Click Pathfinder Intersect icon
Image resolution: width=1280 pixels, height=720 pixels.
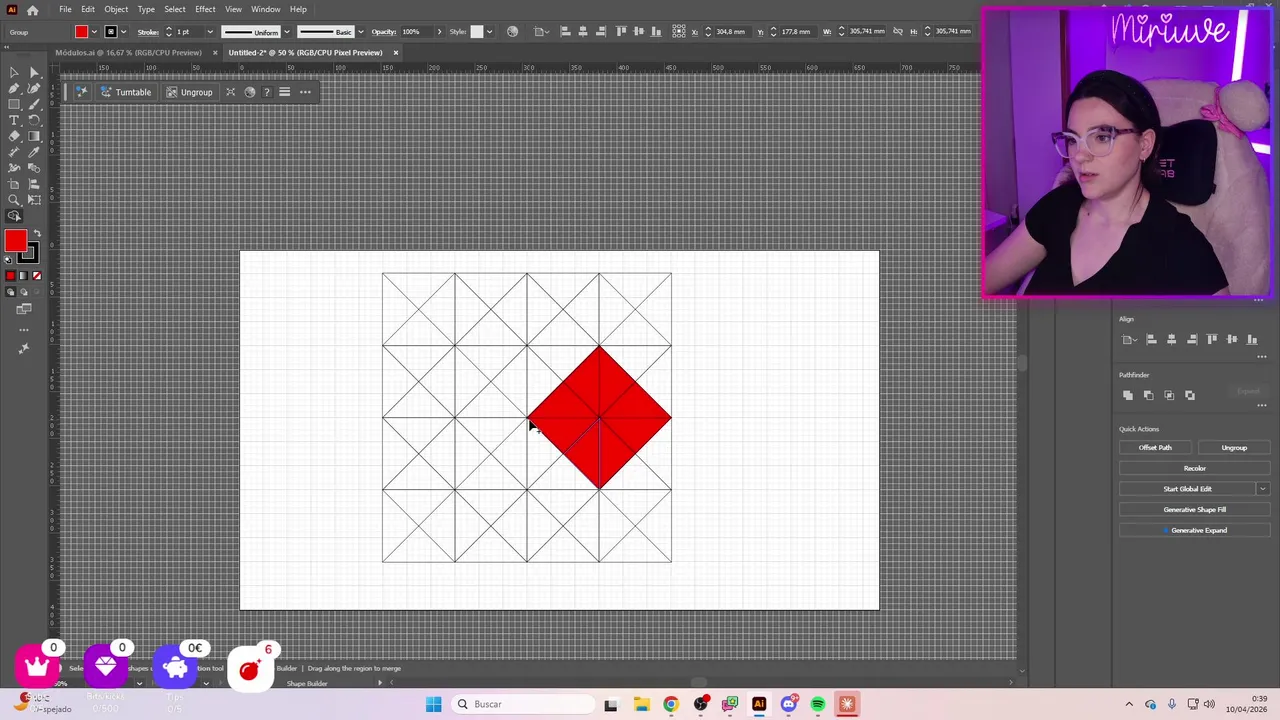tap(1169, 395)
